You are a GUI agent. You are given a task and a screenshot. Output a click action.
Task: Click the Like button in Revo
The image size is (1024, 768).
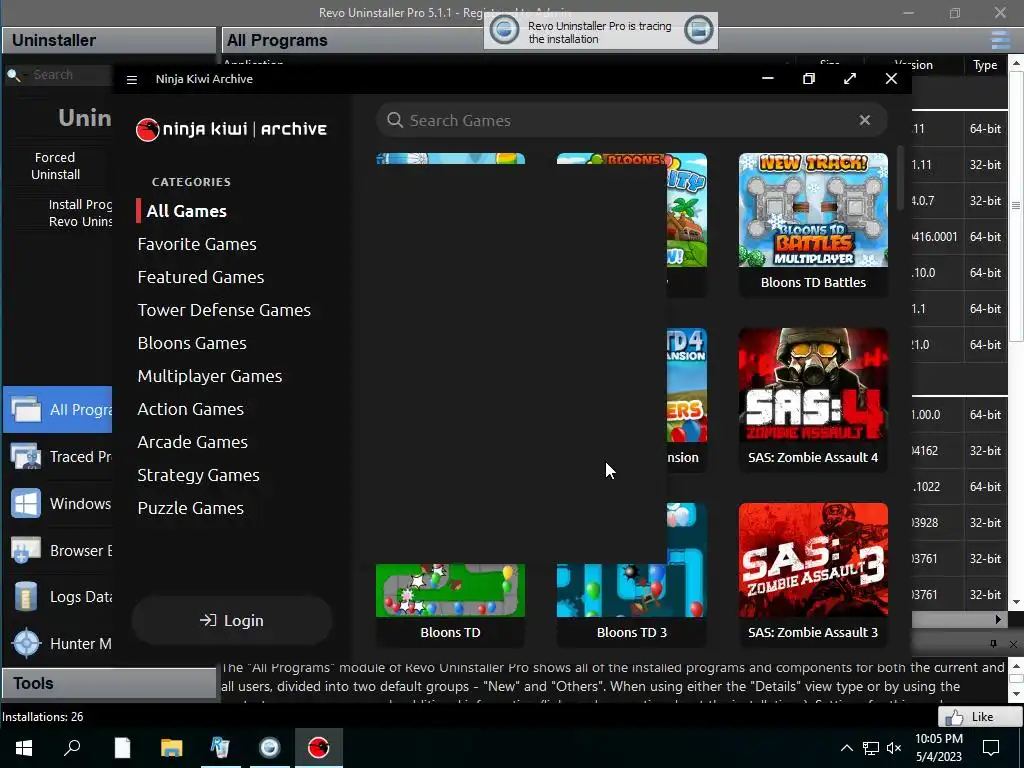click(980, 716)
